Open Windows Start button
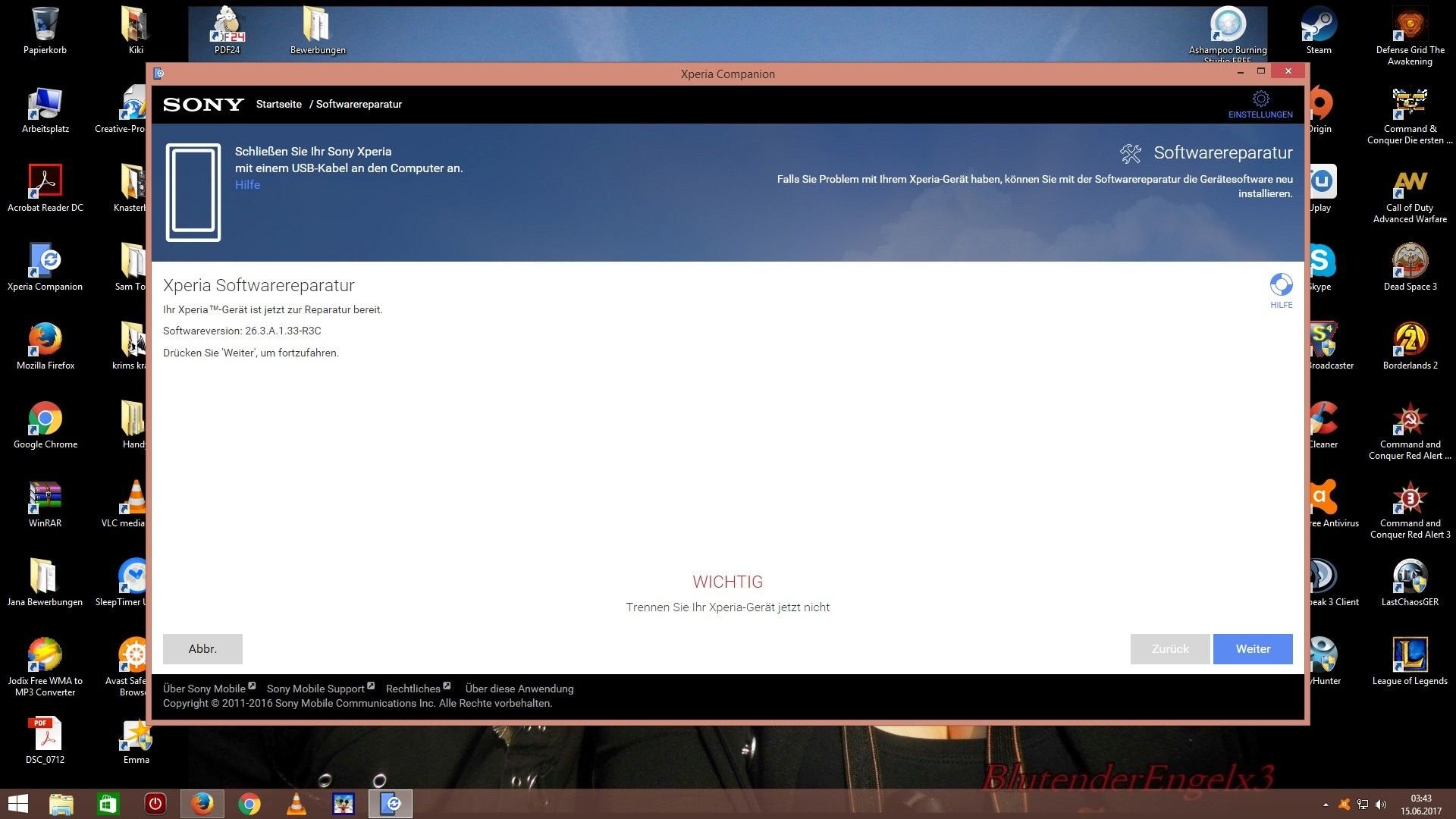Image resolution: width=1456 pixels, height=819 pixels. (x=17, y=804)
